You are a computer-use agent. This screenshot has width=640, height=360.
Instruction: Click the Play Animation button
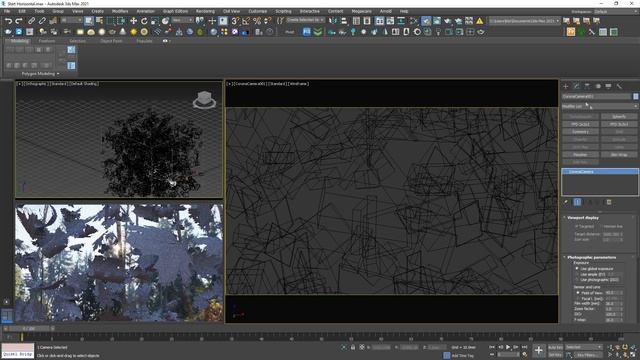pyautogui.click(x=508, y=347)
